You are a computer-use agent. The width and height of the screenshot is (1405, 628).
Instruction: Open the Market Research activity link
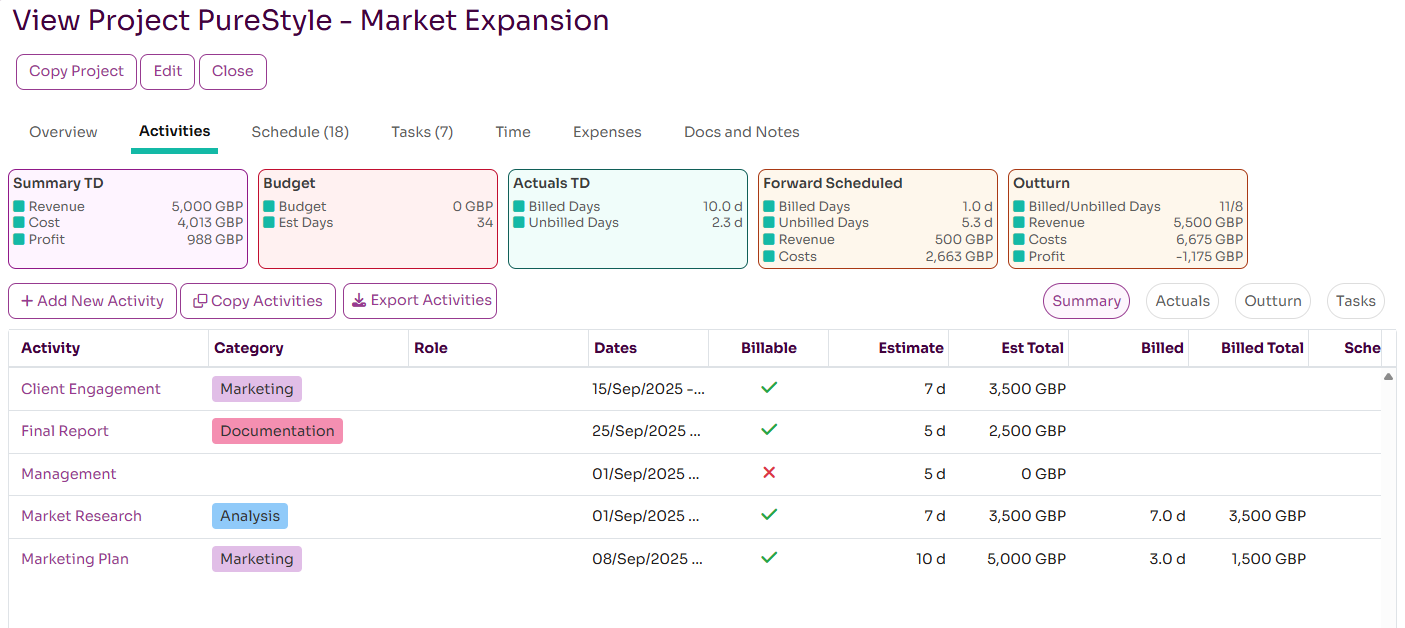click(81, 516)
